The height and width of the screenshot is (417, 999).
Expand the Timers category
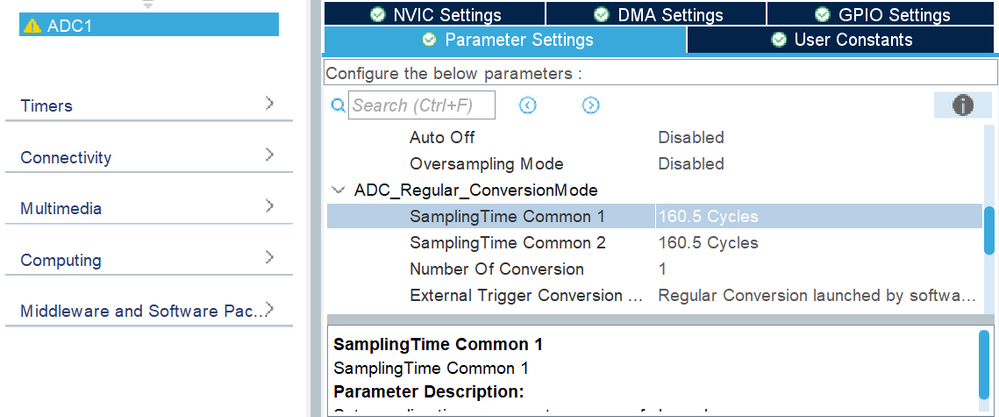270,103
